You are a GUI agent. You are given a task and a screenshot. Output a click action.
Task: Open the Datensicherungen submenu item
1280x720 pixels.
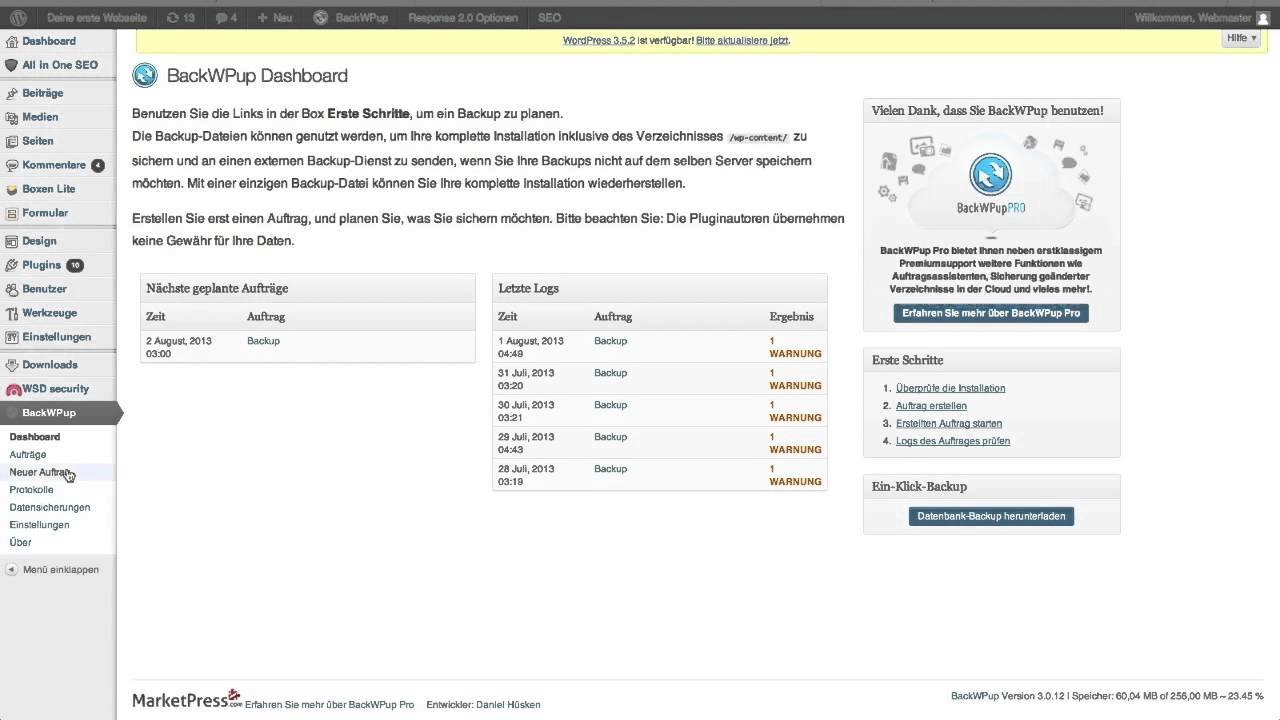click(x=50, y=507)
